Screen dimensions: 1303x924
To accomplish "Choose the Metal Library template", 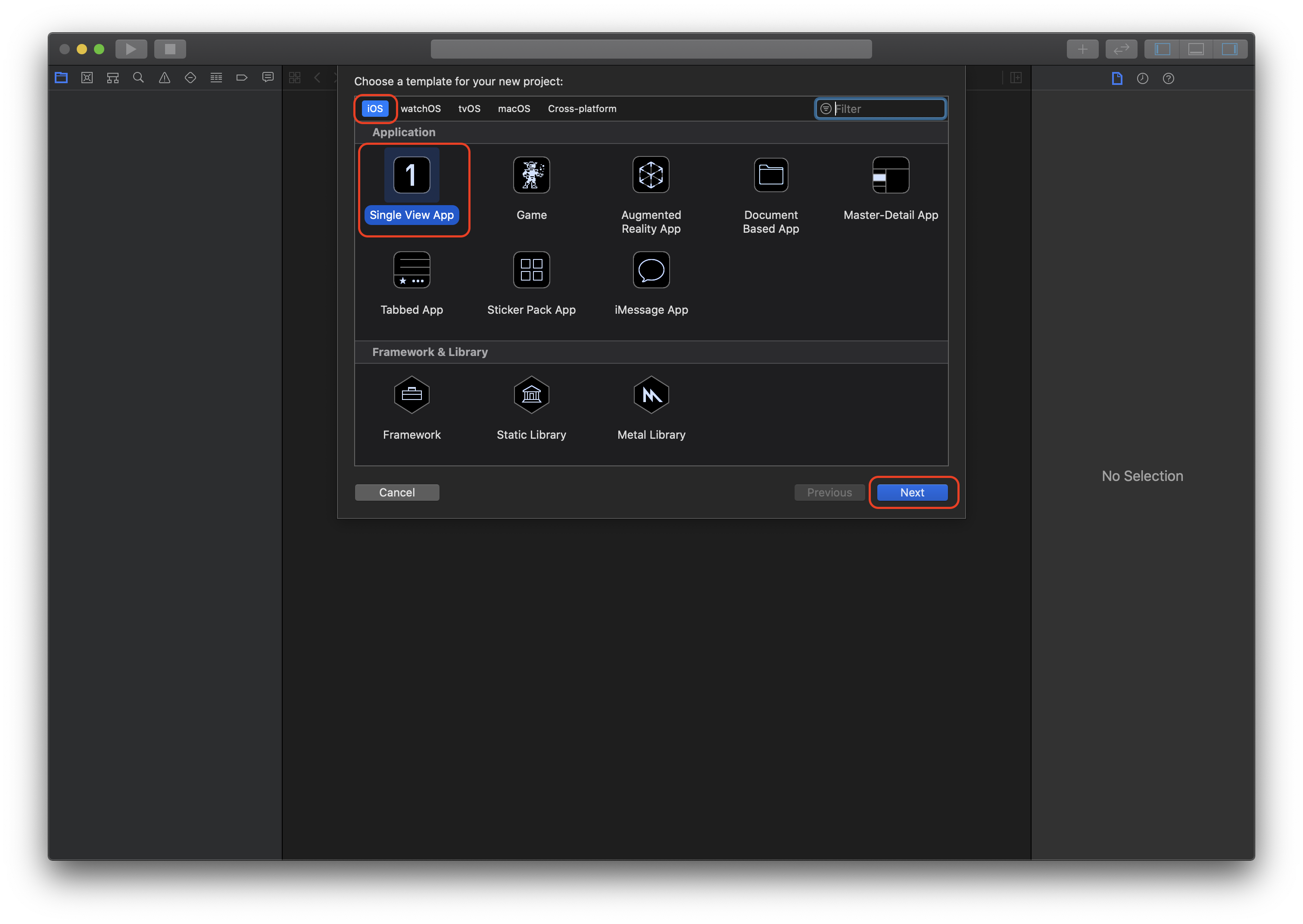I will click(x=651, y=395).
